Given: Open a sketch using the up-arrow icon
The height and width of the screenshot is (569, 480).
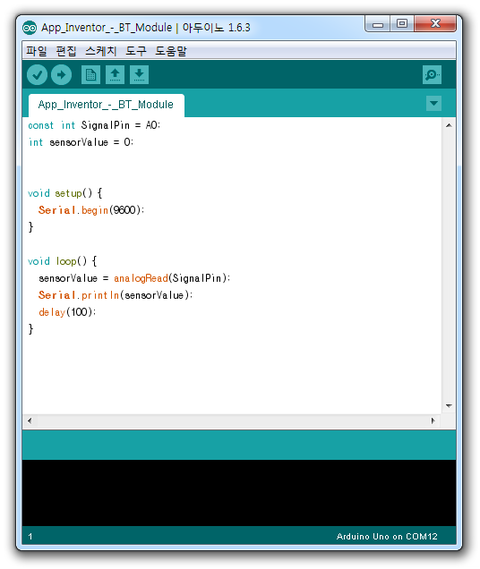Looking at the screenshot, I should (115, 75).
